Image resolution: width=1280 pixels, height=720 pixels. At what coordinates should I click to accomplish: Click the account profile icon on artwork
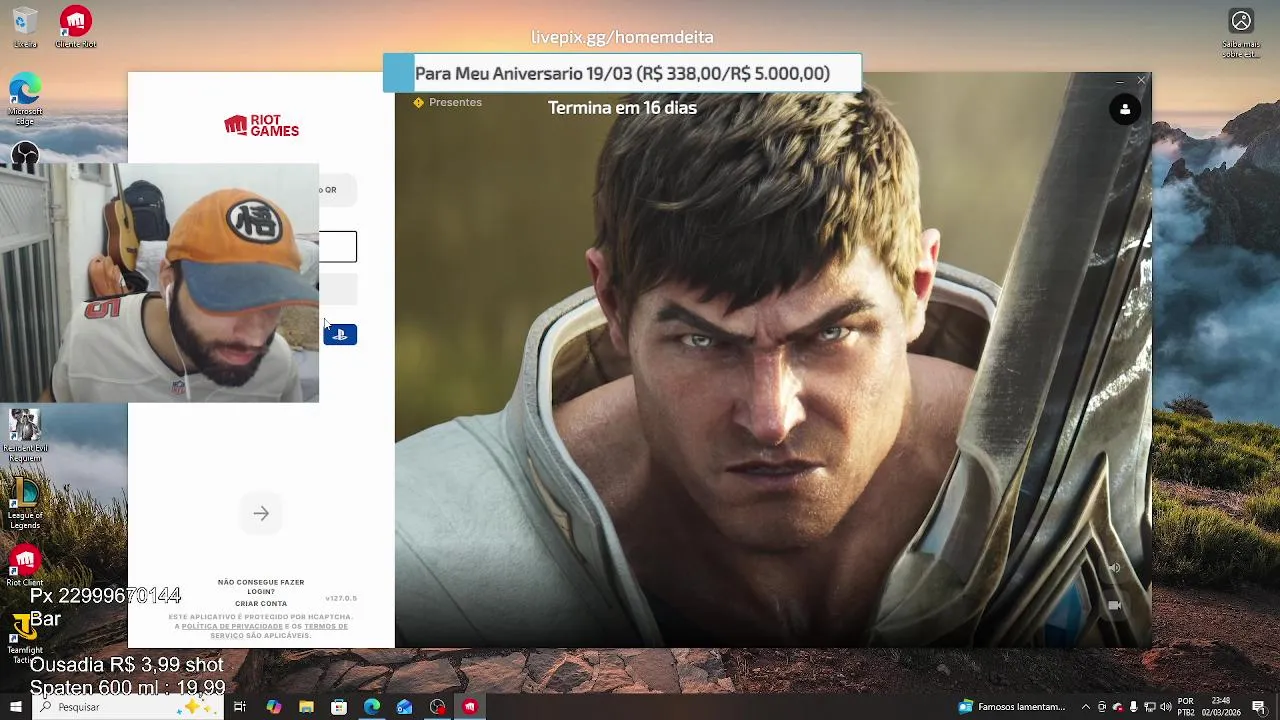(x=1125, y=110)
